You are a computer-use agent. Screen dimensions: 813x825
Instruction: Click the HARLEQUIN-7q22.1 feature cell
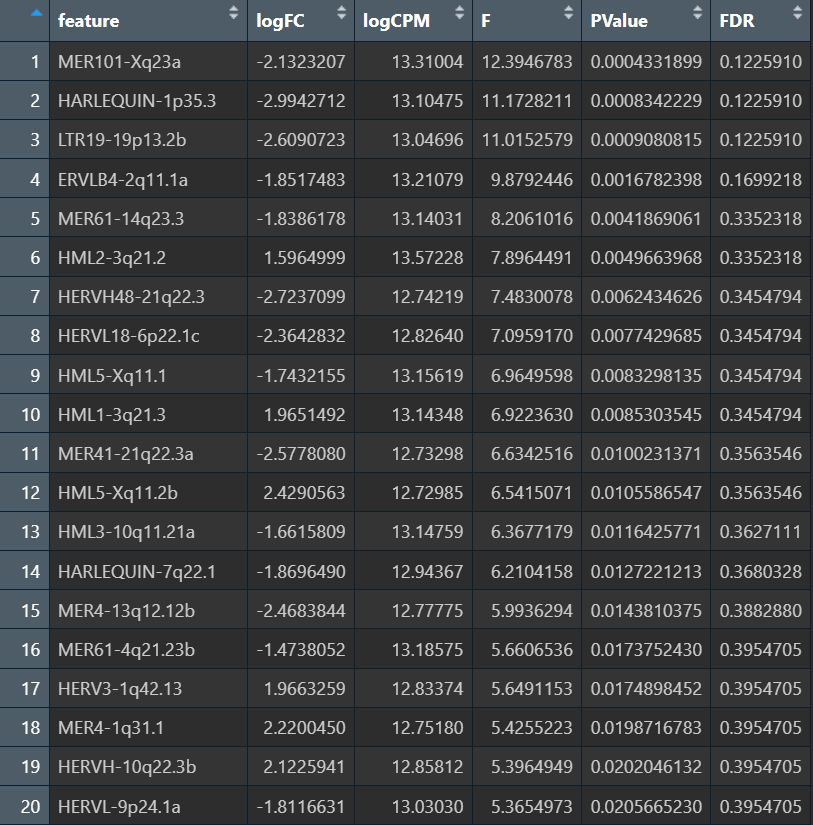click(x=136, y=572)
